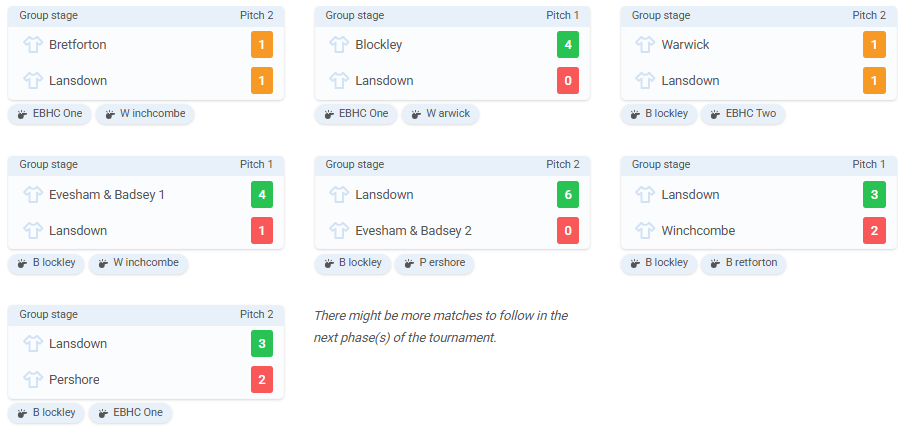Open the Winchcombe team name link
Screen dimensions: 904x441
coord(698,231)
